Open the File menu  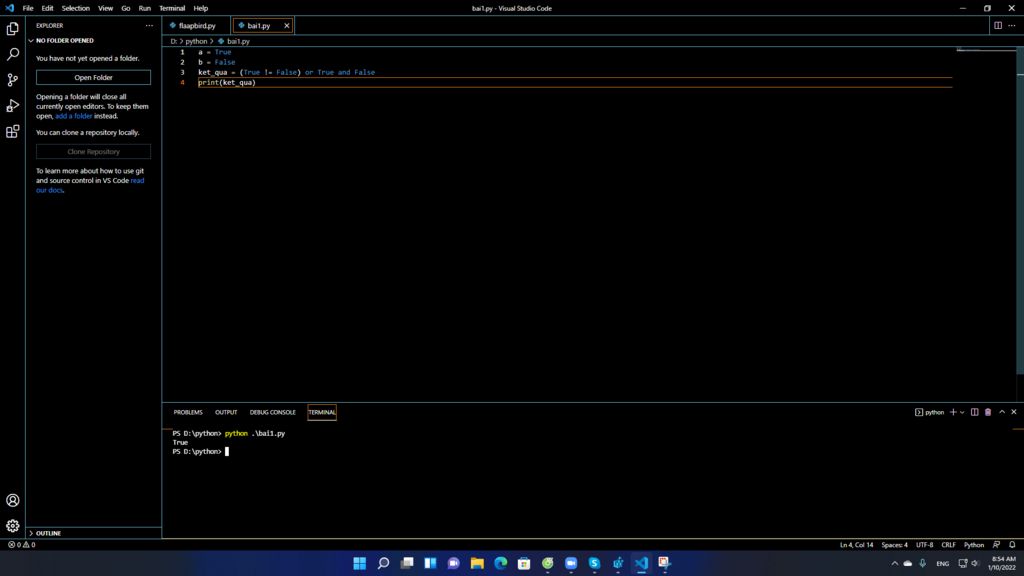[27, 8]
